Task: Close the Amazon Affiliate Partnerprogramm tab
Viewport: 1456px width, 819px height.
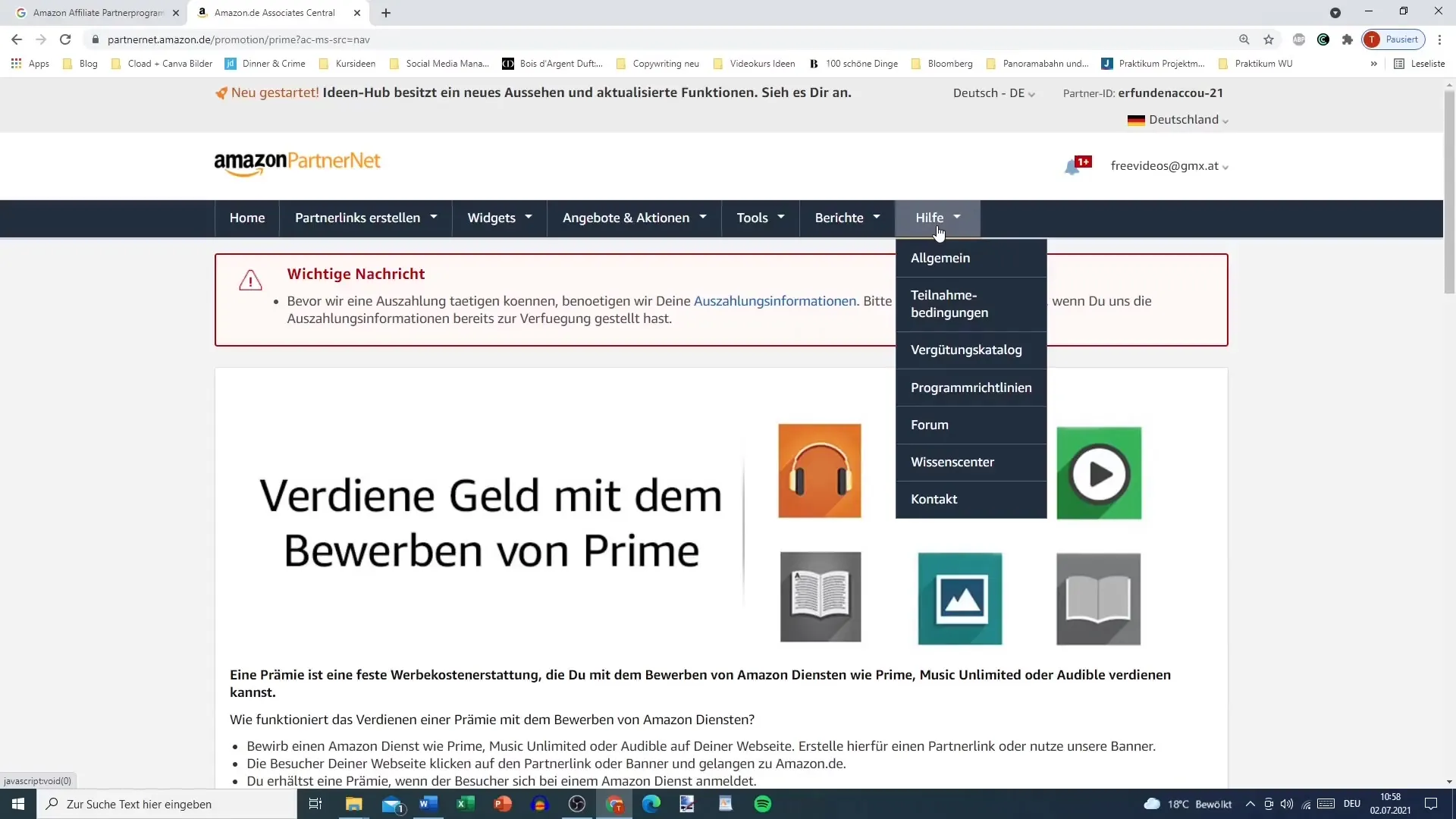Action: [176, 13]
